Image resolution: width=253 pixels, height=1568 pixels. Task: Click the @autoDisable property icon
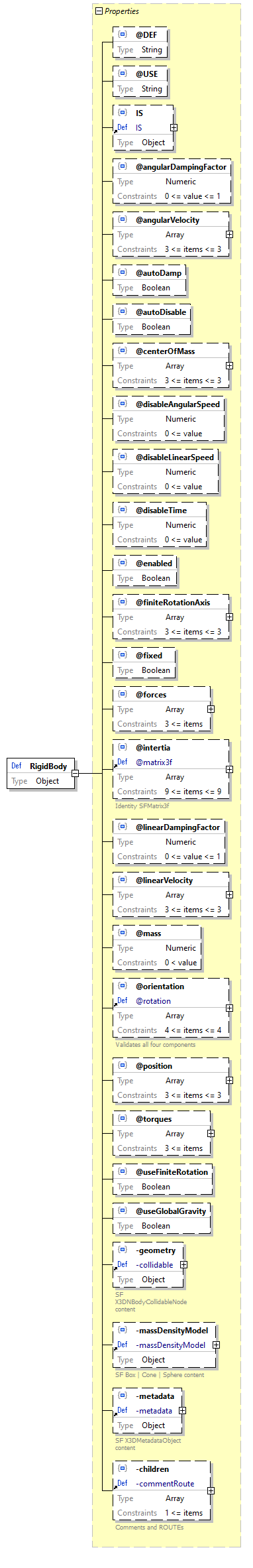(x=123, y=312)
